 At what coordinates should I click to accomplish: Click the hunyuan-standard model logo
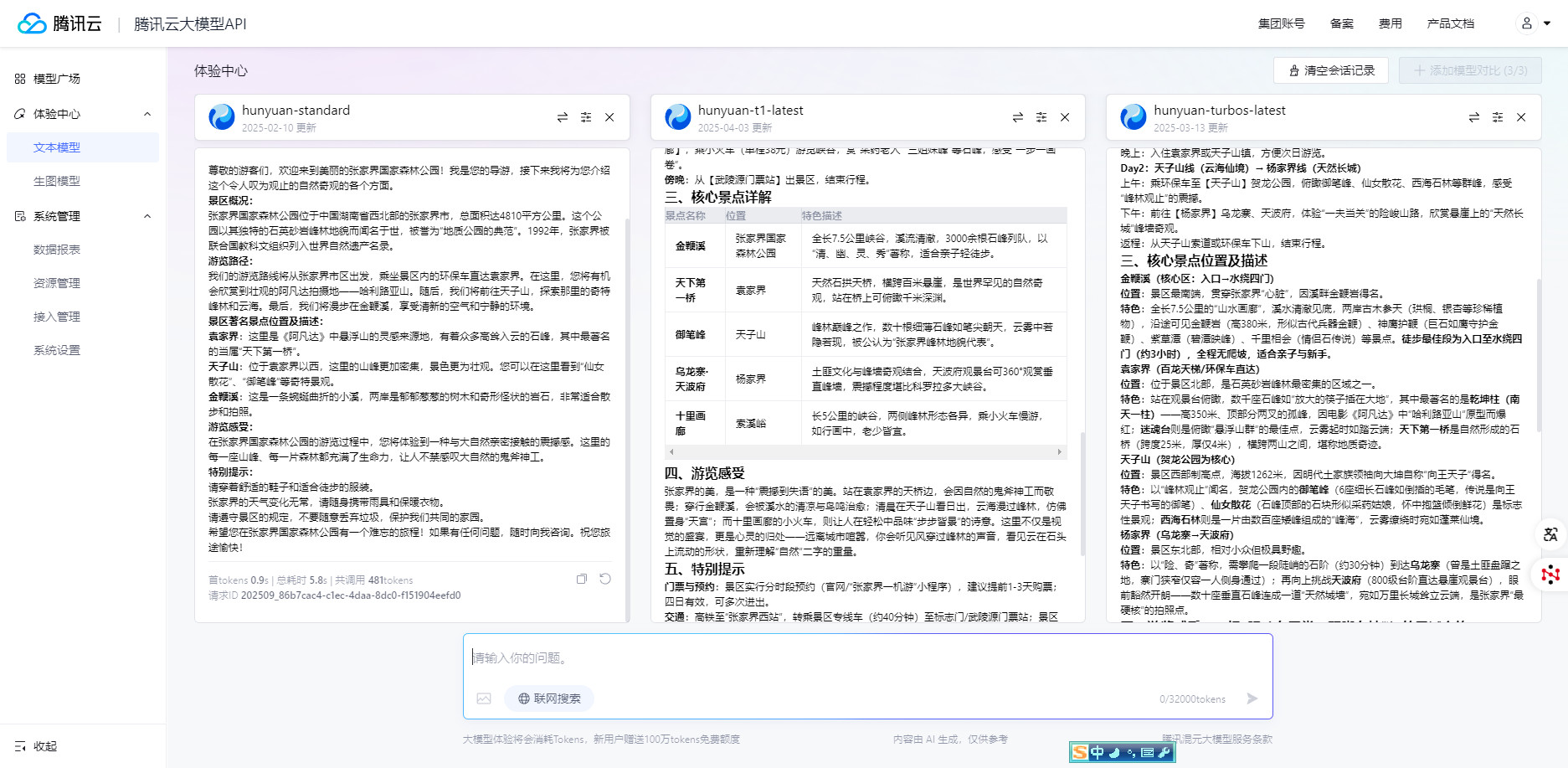coord(222,117)
